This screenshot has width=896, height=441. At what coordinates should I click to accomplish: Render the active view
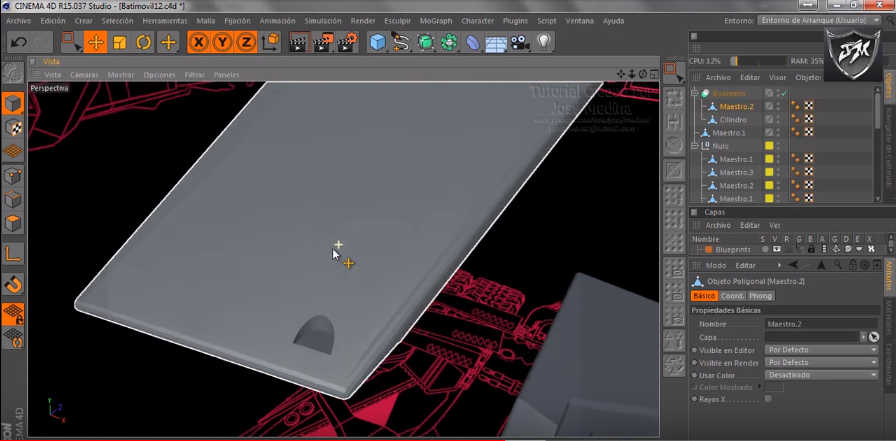point(299,42)
